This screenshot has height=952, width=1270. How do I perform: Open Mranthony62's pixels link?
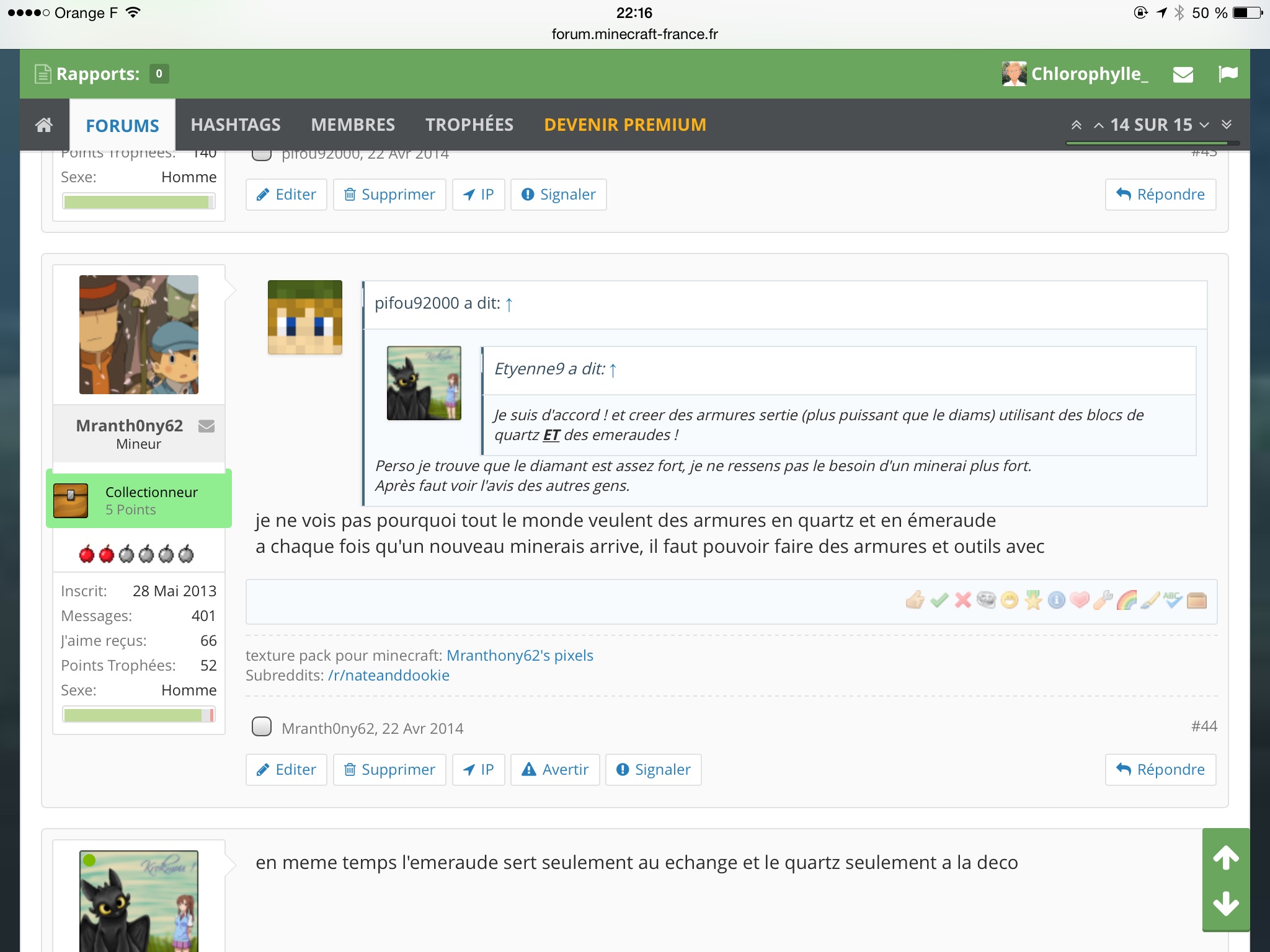[x=520, y=655]
